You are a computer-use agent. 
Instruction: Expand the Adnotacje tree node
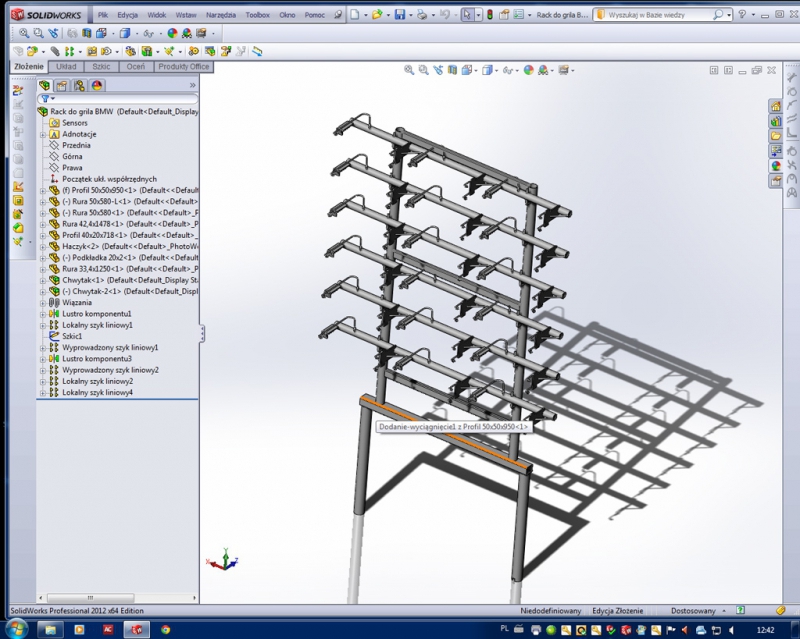(42, 134)
